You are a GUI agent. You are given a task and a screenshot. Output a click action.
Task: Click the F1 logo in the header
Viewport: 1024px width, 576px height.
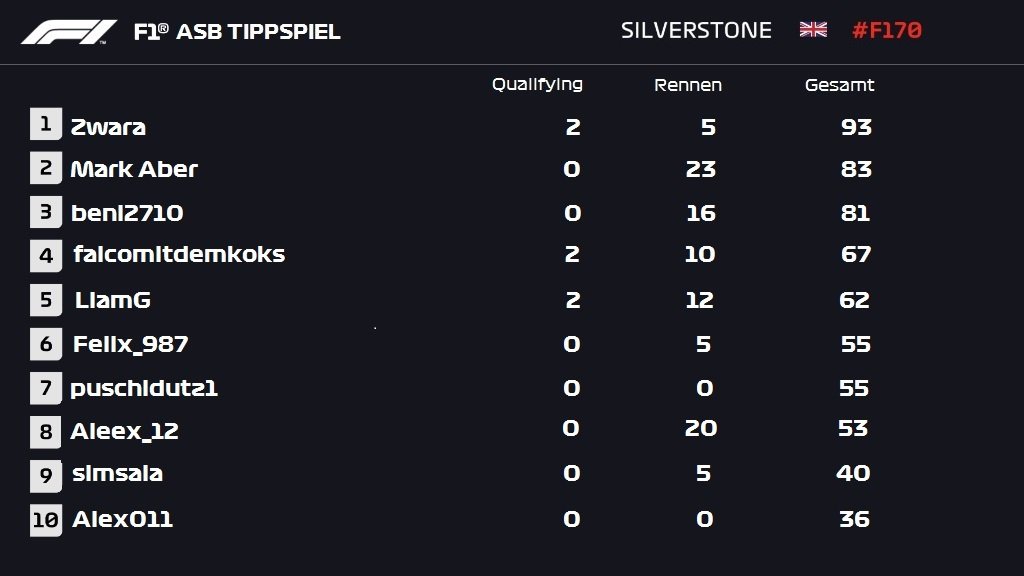coord(69,32)
